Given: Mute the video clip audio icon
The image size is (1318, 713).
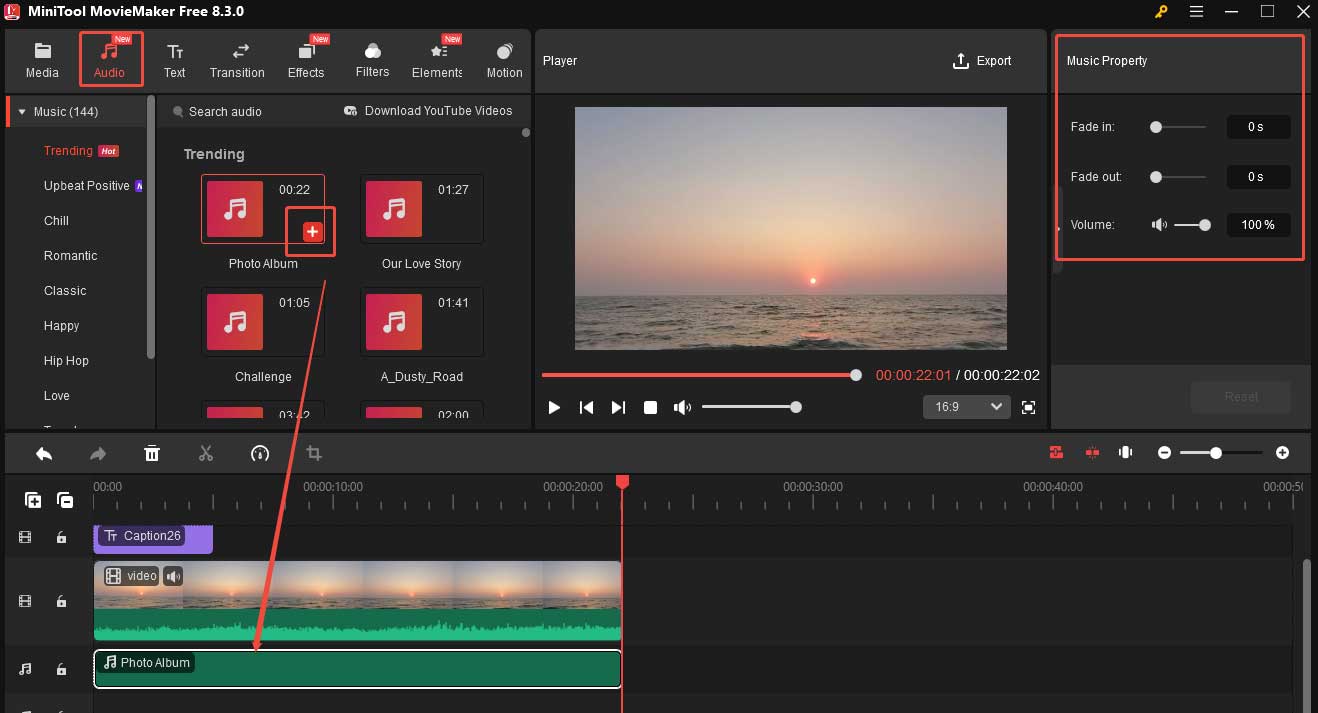Looking at the screenshot, I should pos(173,576).
